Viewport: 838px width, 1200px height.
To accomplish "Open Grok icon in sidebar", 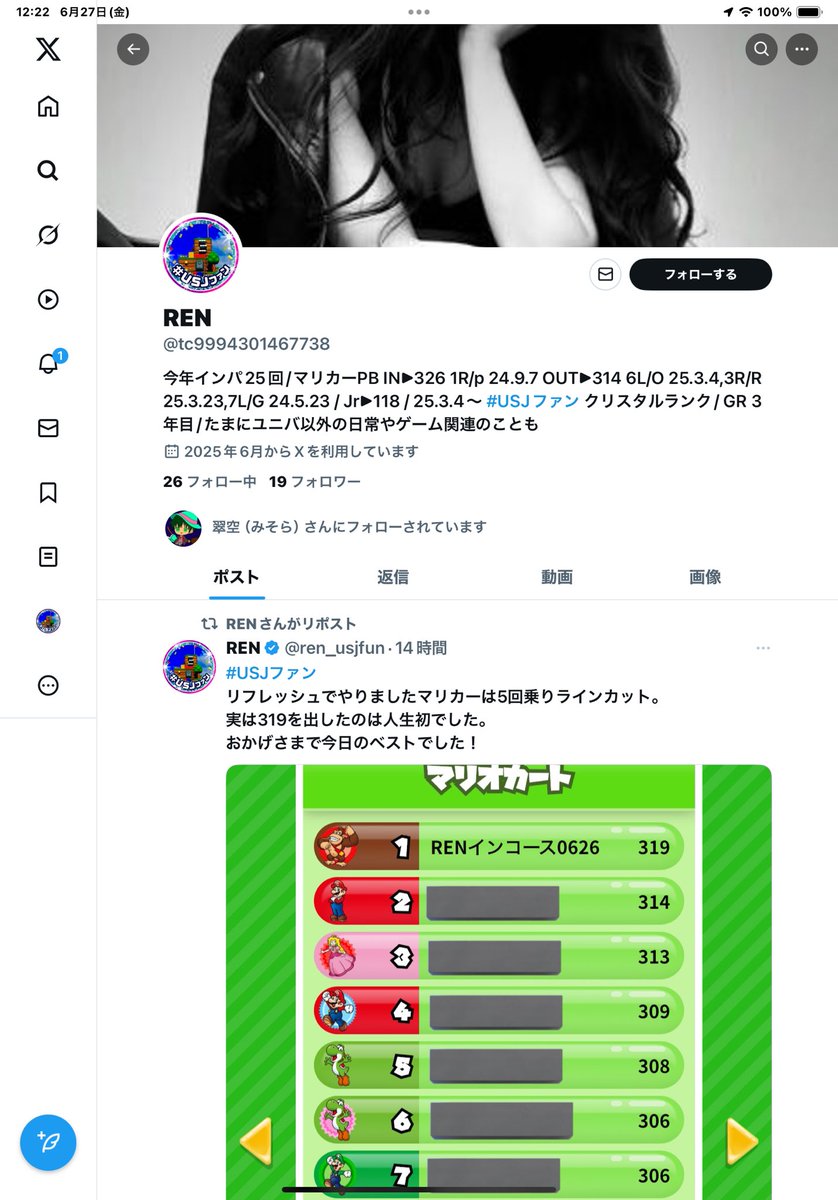I will [x=48, y=235].
